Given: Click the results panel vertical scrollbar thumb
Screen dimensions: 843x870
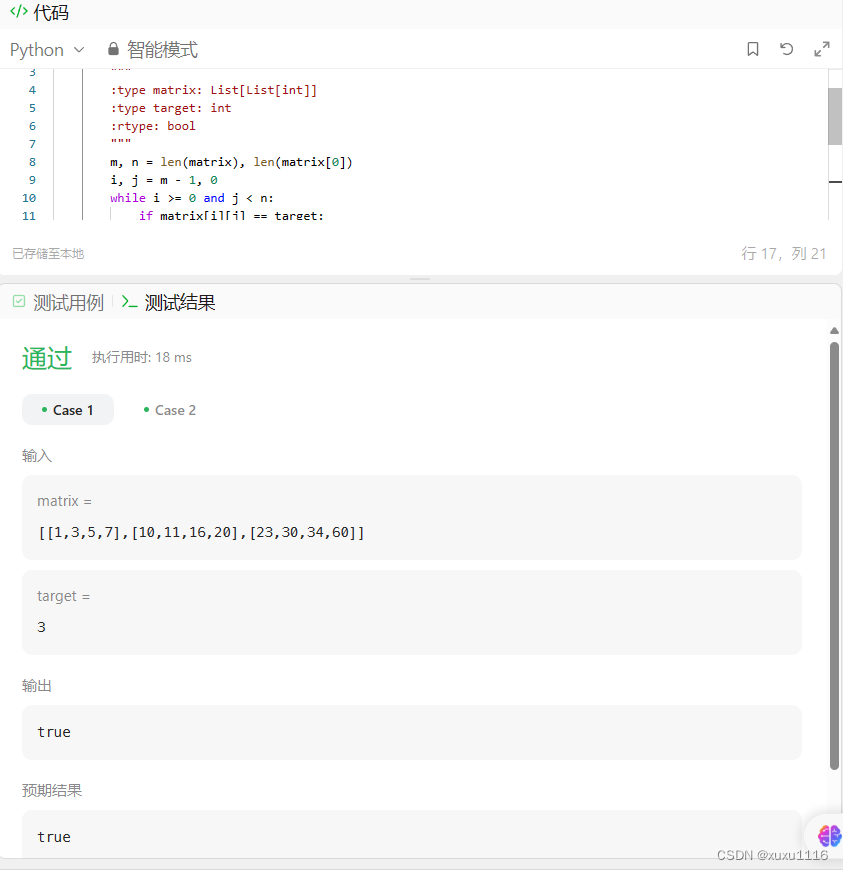Looking at the screenshot, I should coord(834,556).
